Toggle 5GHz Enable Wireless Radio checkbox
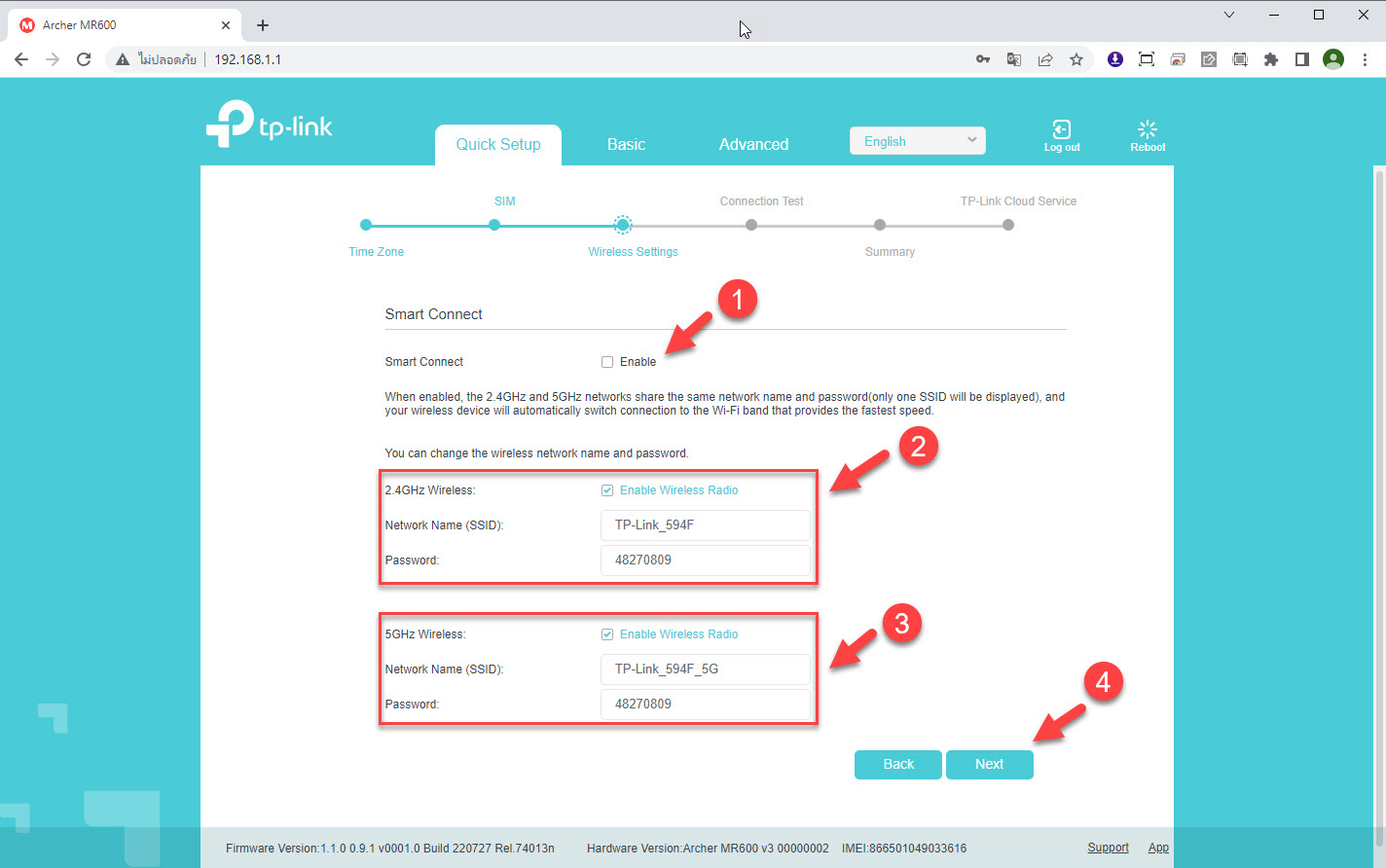Viewport: 1386px width, 868px height. pyautogui.click(x=607, y=634)
